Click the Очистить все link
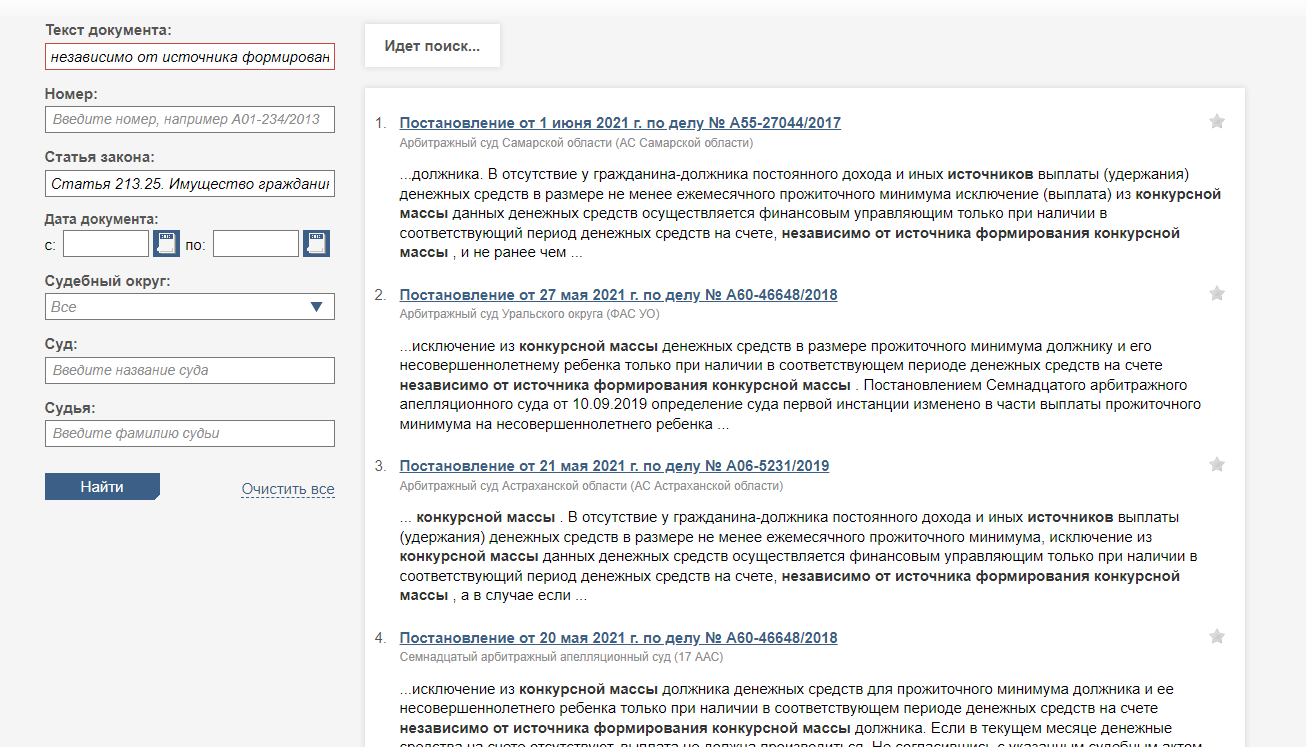This screenshot has height=747, width=1306. point(288,489)
